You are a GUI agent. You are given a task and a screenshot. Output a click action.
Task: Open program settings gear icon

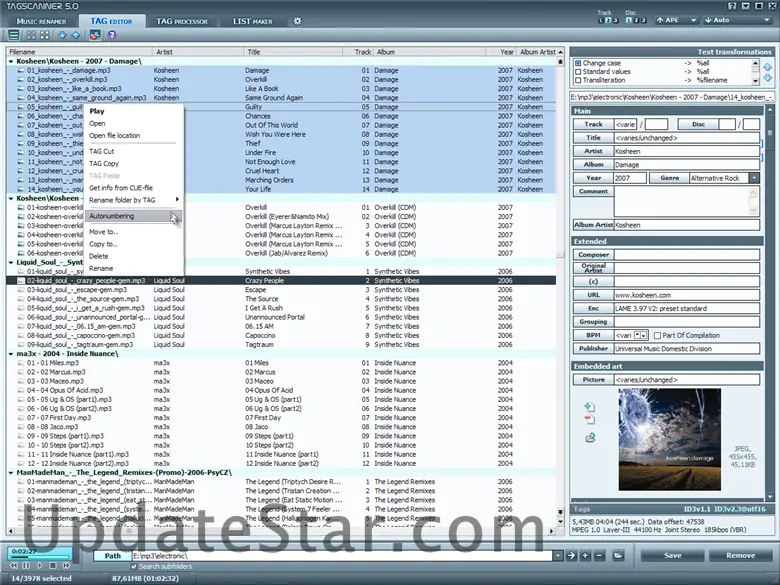click(297, 21)
